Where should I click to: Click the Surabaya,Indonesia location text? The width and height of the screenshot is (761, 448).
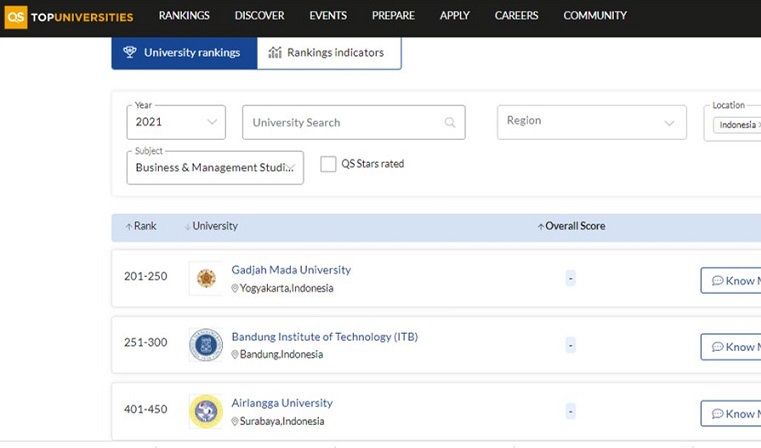(281, 421)
